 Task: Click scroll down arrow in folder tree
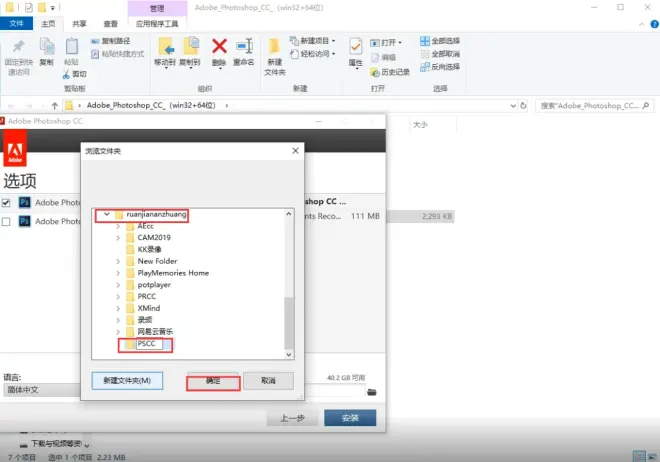289,355
